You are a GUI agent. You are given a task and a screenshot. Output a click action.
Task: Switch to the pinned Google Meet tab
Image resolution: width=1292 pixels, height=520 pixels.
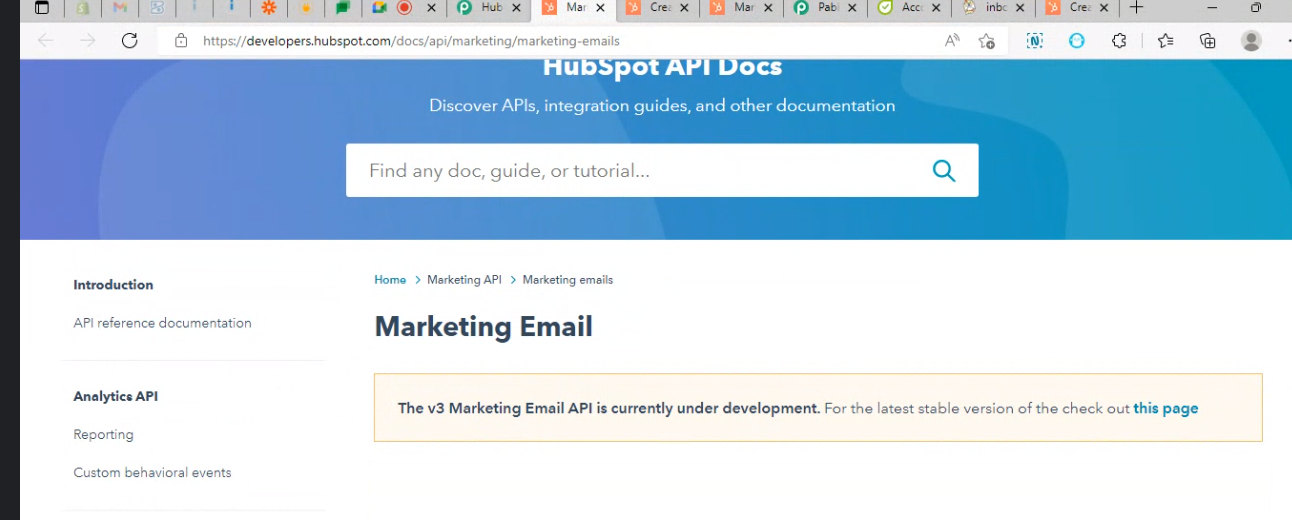(379, 8)
